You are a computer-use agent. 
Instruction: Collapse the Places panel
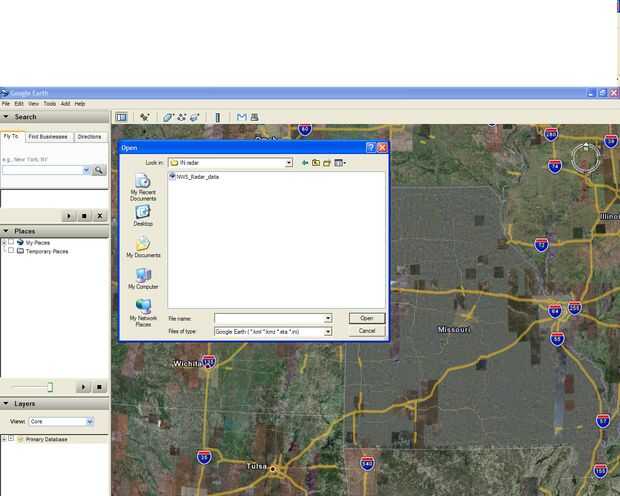click(x=6, y=231)
